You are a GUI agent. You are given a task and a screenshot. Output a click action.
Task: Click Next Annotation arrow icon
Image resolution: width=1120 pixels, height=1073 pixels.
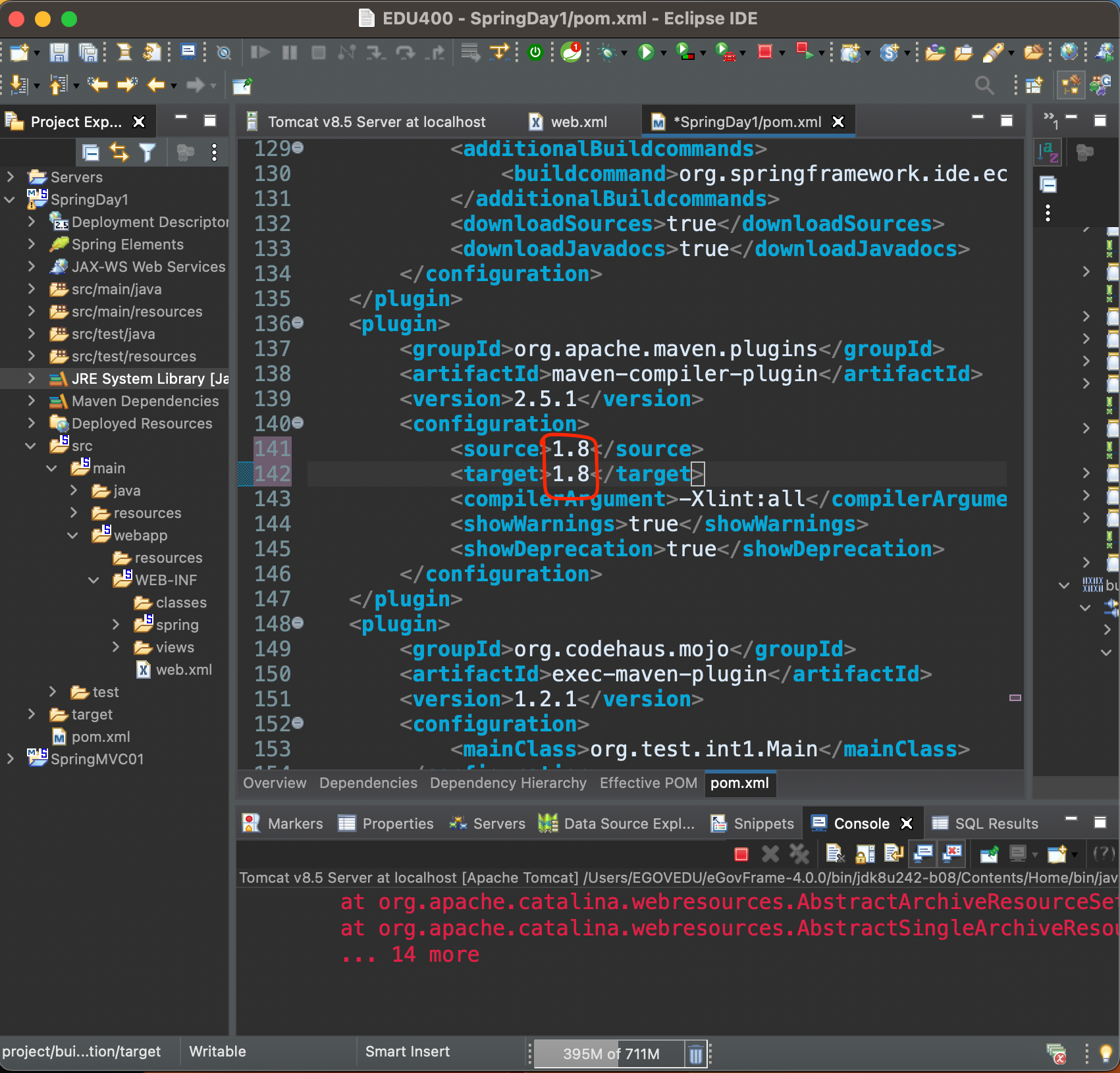pos(19,85)
